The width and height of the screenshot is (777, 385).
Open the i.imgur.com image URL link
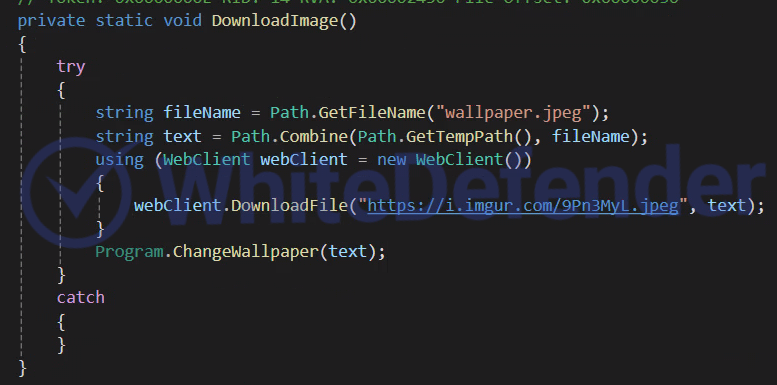[523, 205]
